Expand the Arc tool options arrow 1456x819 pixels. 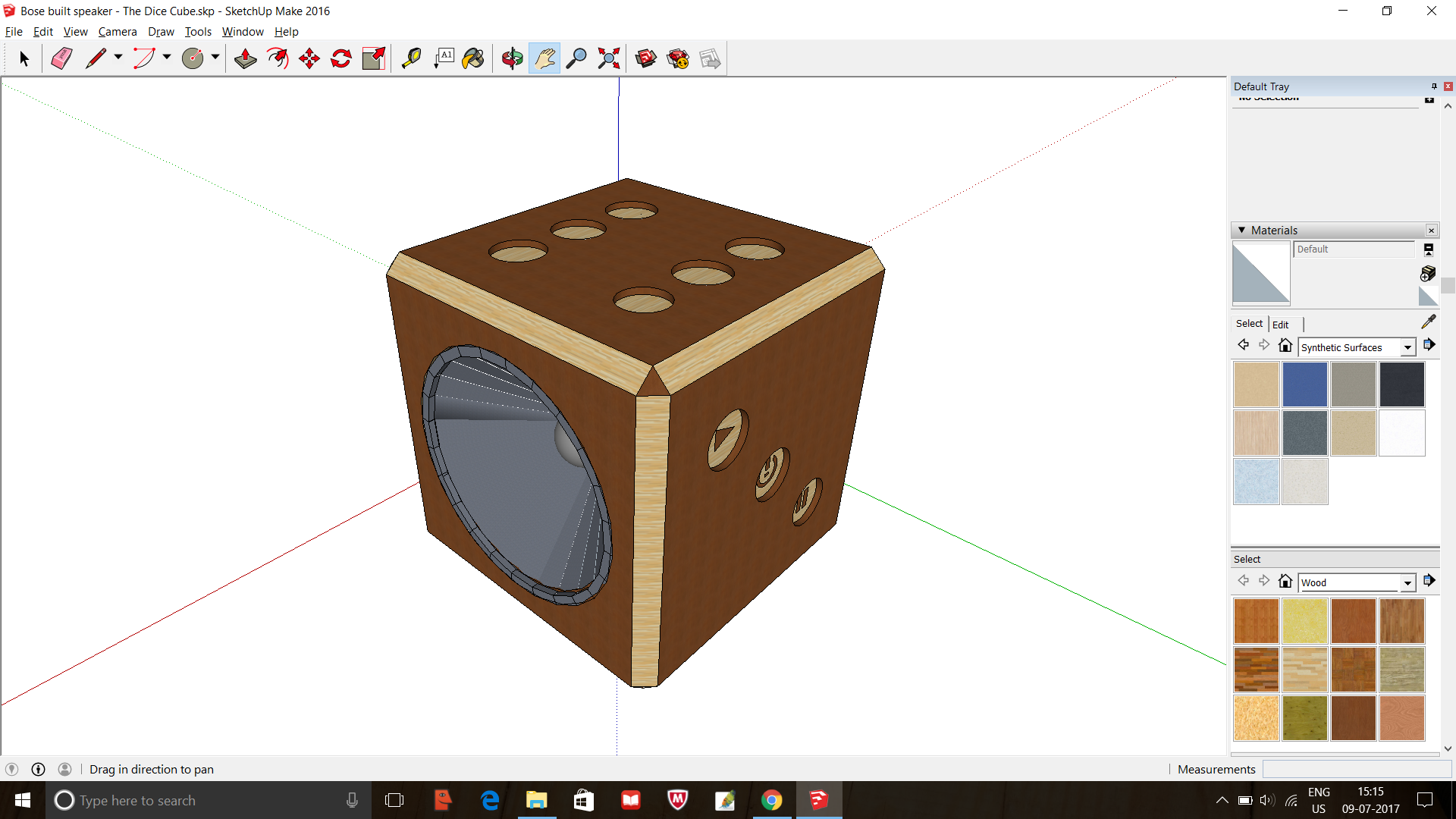click(166, 58)
